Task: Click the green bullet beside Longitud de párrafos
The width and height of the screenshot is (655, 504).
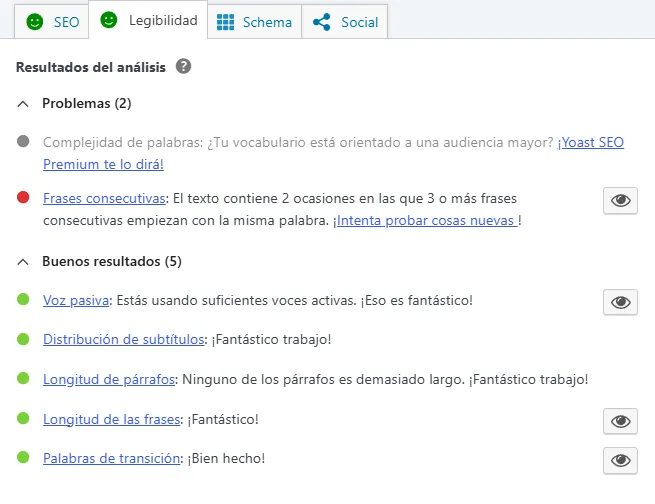Action: tap(23, 378)
